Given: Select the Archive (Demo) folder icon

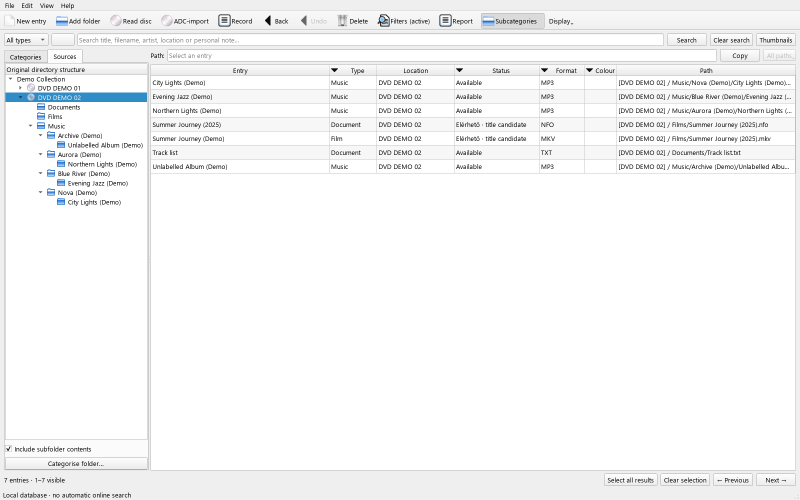Looking at the screenshot, I should click(x=51, y=135).
